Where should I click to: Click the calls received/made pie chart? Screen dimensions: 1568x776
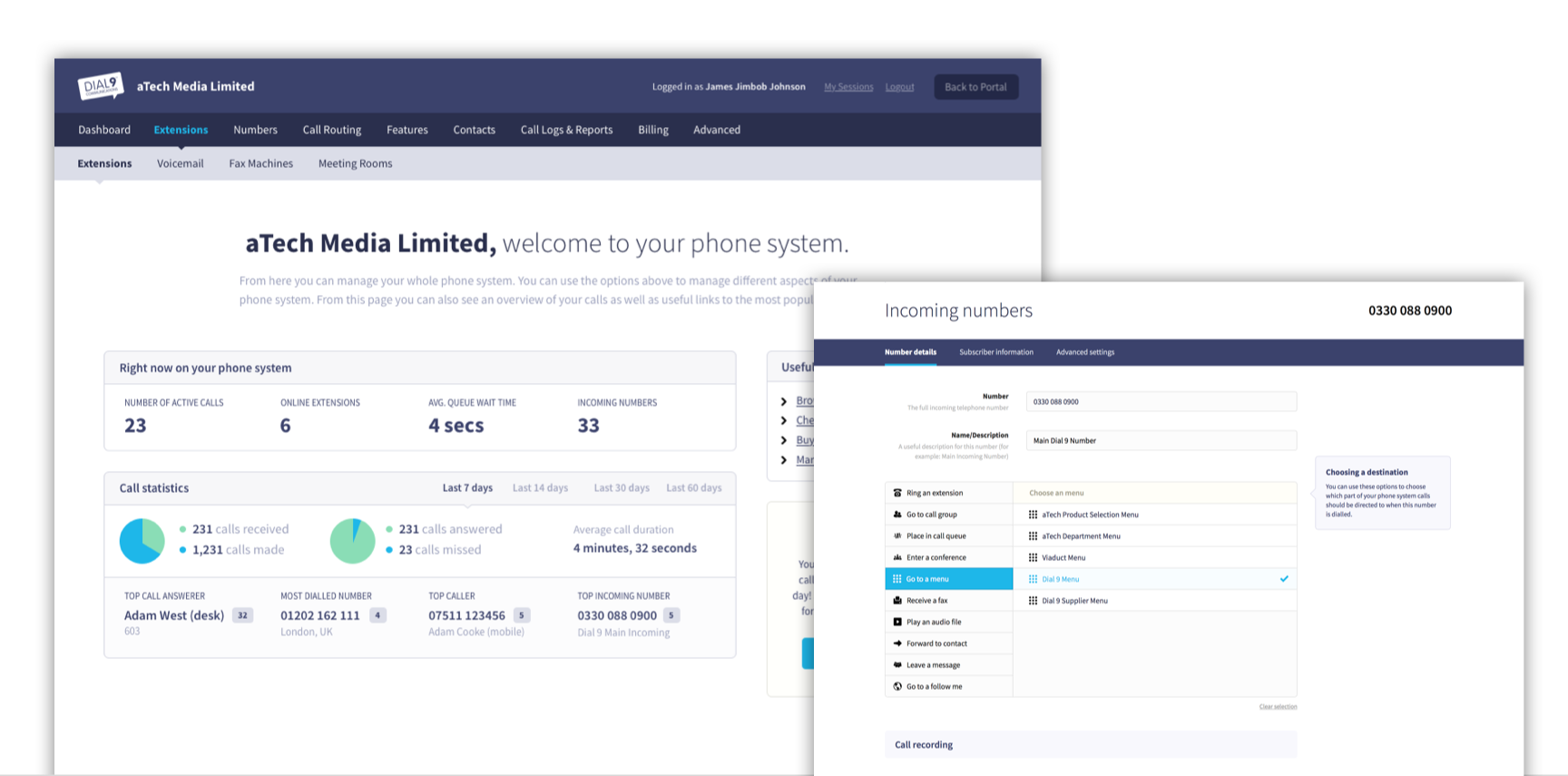pos(142,541)
